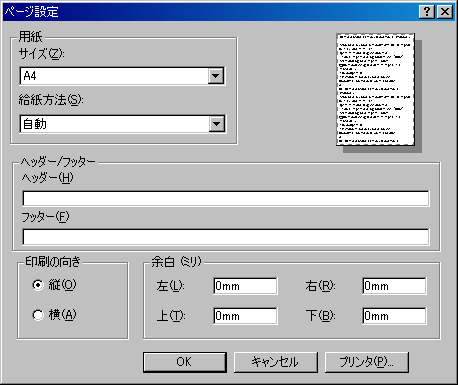Click the help question mark title button
The width and height of the screenshot is (458, 385).
427,12
